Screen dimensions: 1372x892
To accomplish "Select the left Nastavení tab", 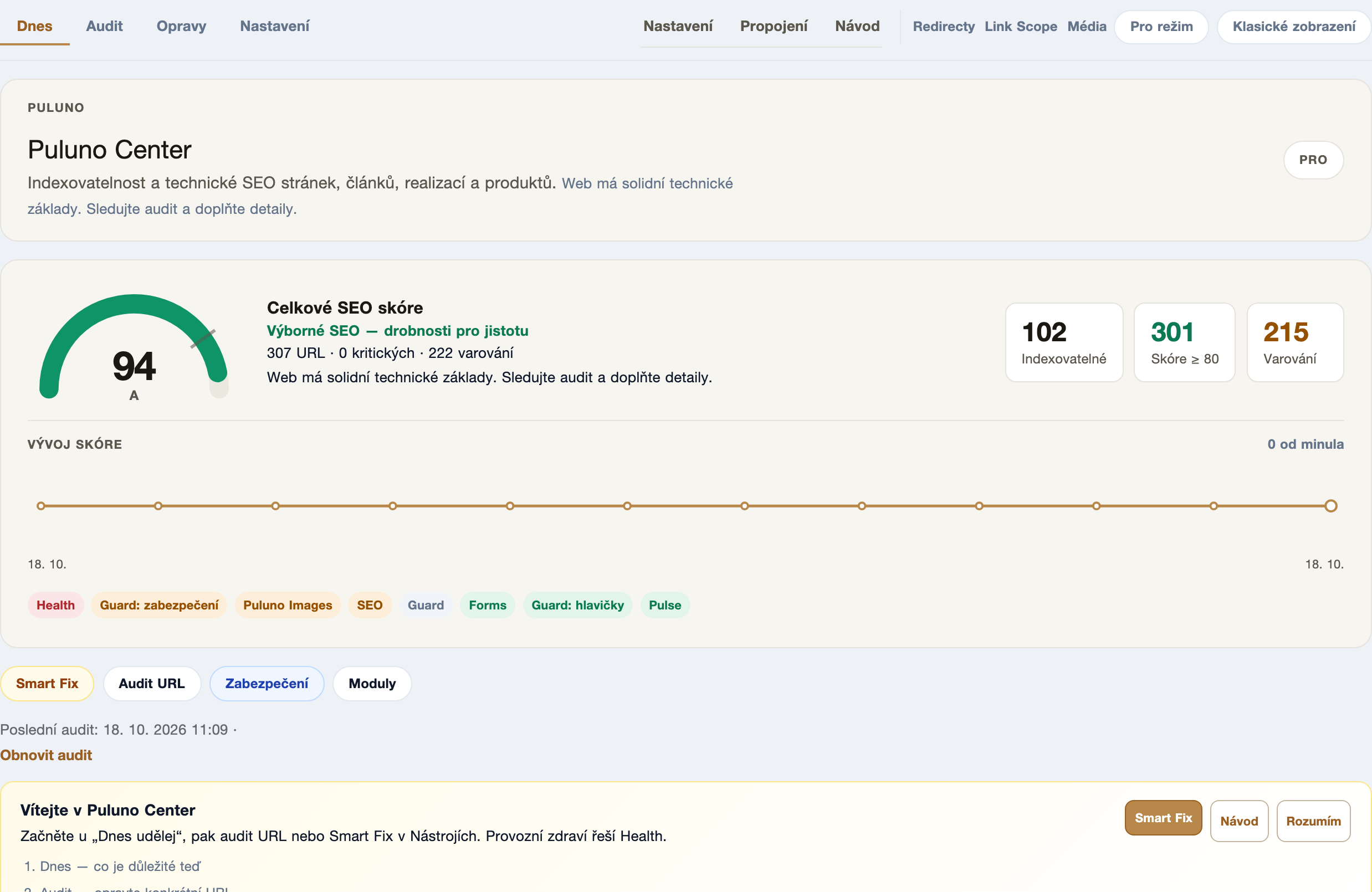I will click(x=274, y=26).
